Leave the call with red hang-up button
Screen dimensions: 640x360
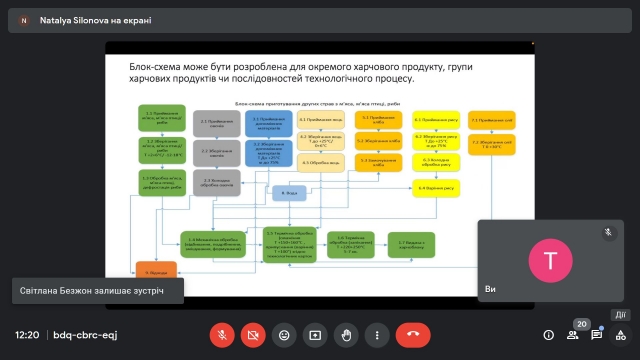click(413, 335)
